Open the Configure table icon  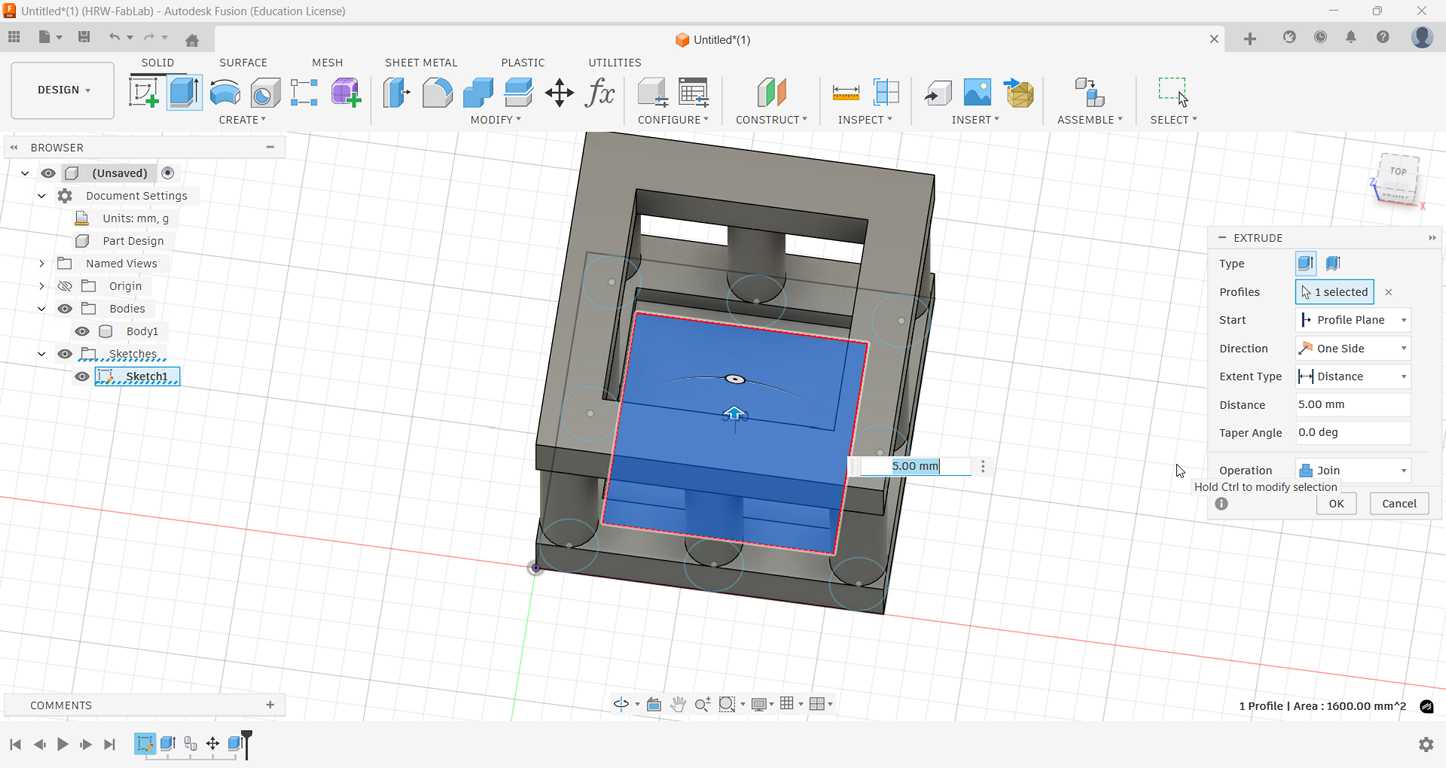(693, 93)
